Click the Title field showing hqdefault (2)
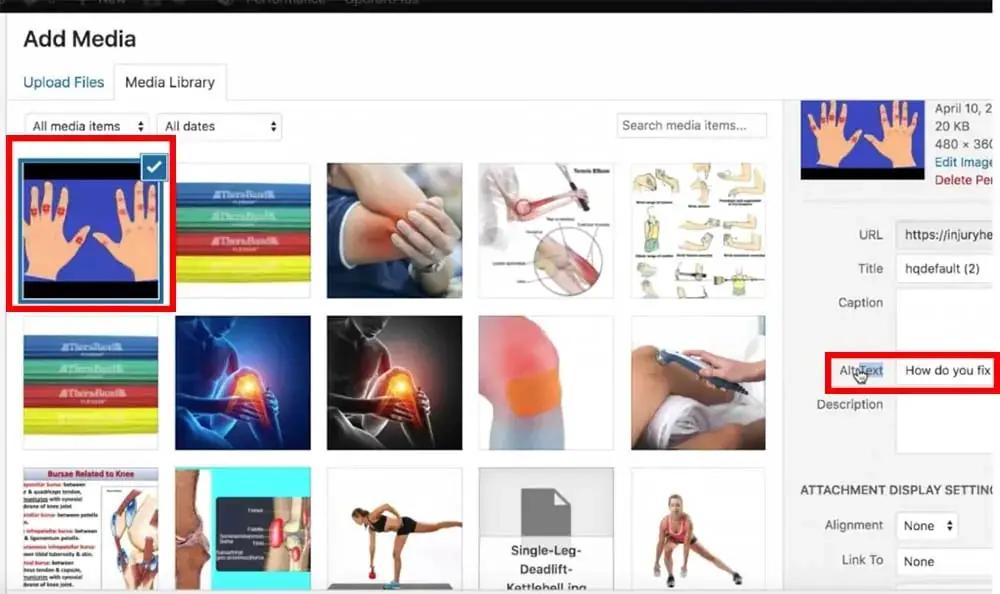Viewport: 1000px width, 594px height. click(x=945, y=269)
